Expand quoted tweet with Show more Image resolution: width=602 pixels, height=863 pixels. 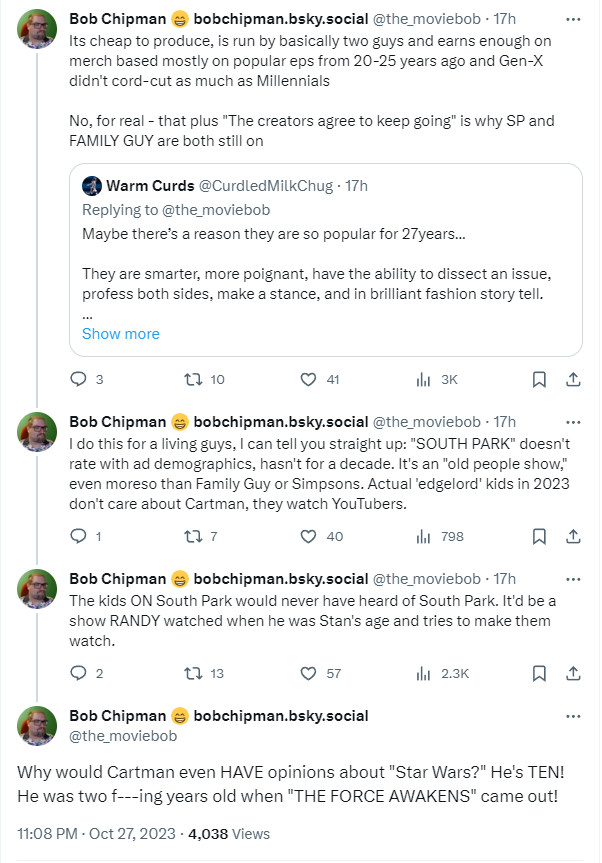click(120, 333)
